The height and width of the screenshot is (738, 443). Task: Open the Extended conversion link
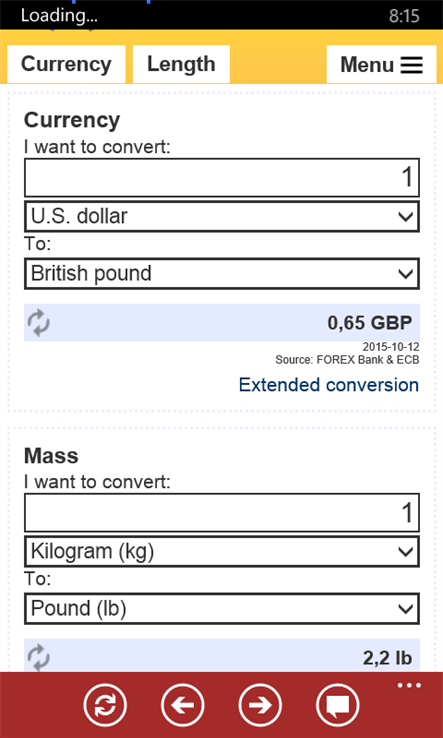329,385
